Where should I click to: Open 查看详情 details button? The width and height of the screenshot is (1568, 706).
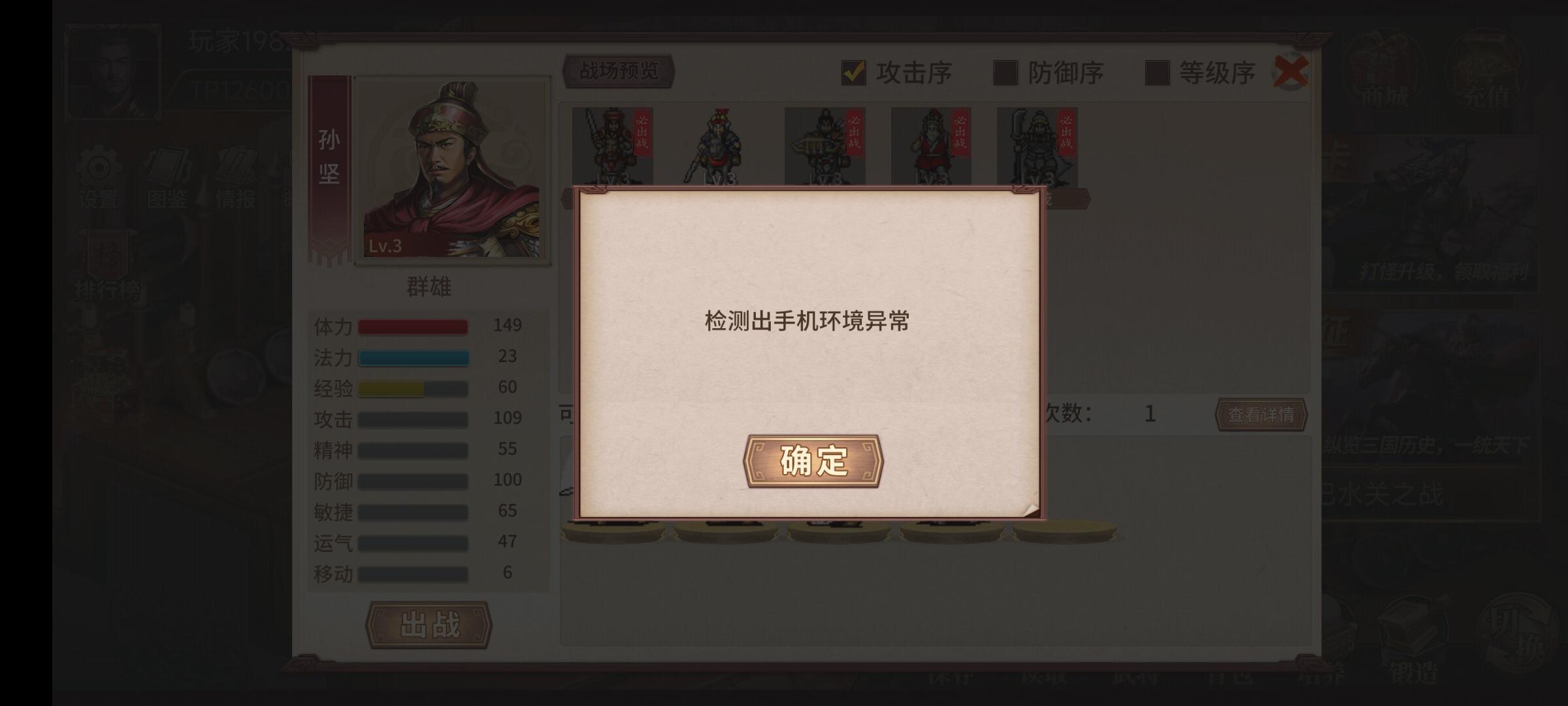(x=1261, y=414)
